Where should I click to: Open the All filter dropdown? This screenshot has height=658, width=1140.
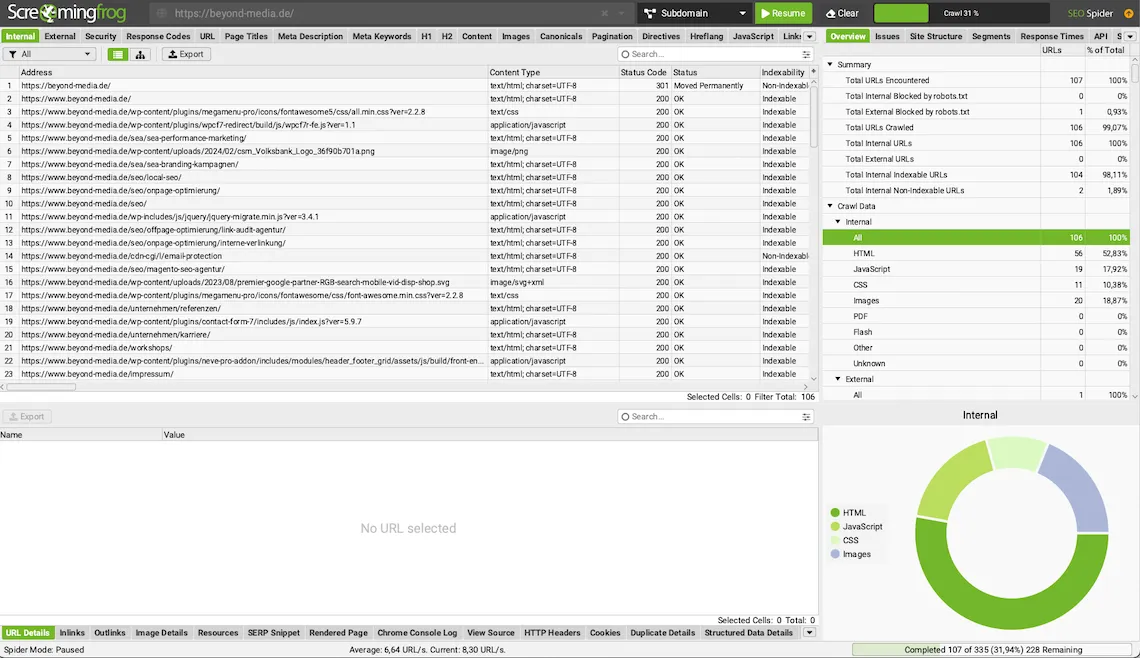pos(49,54)
